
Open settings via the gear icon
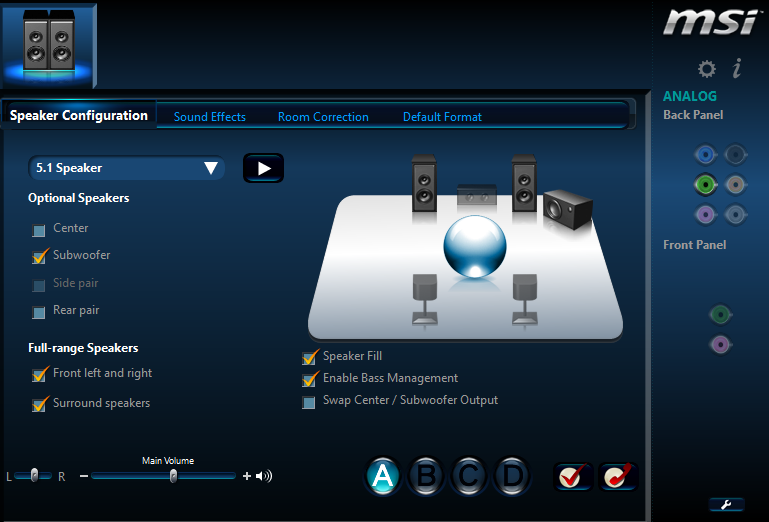[x=706, y=69]
